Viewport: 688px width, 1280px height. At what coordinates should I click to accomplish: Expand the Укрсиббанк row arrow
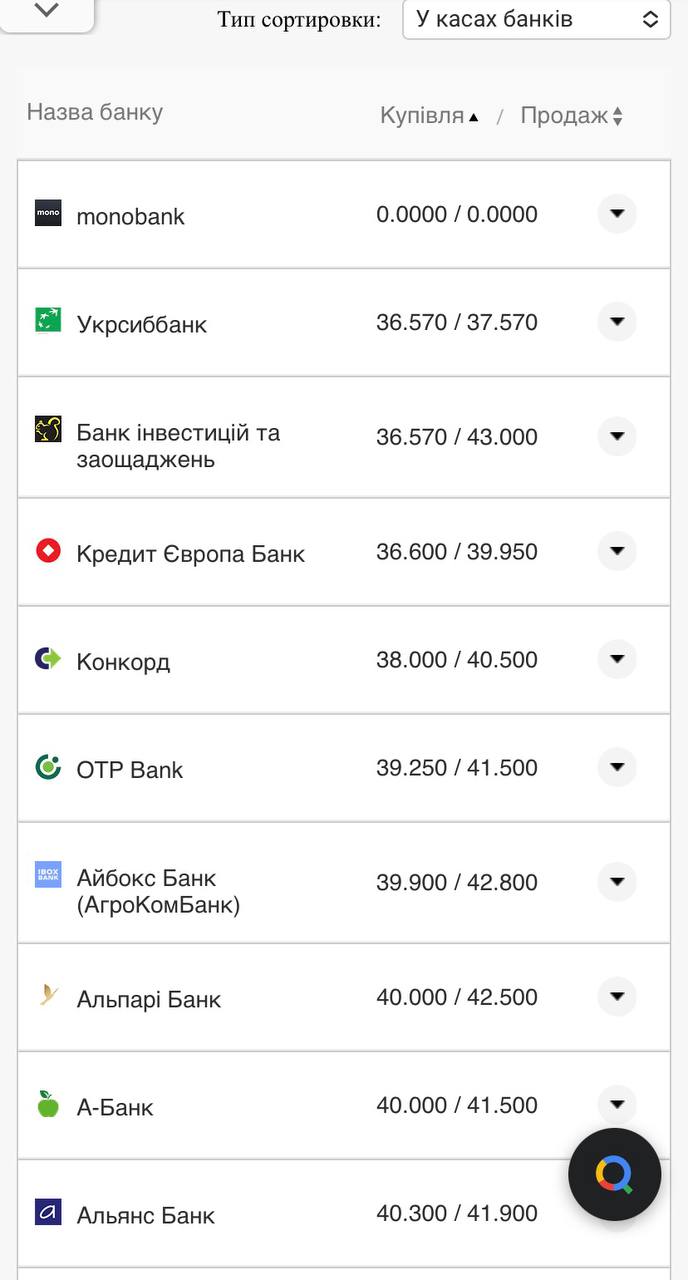pyautogui.click(x=617, y=322)
